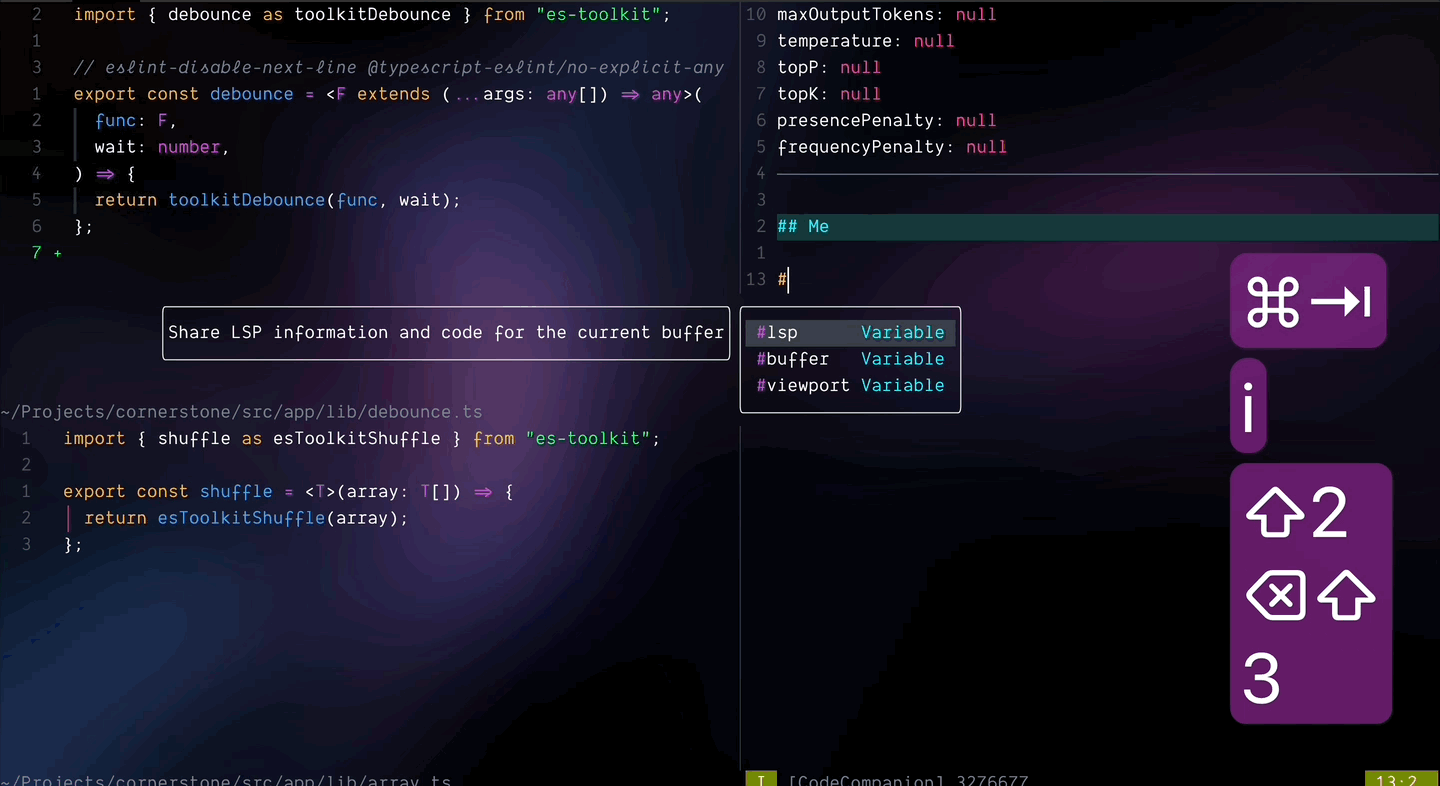Select the #buffer completion entry

click(793, 359)
